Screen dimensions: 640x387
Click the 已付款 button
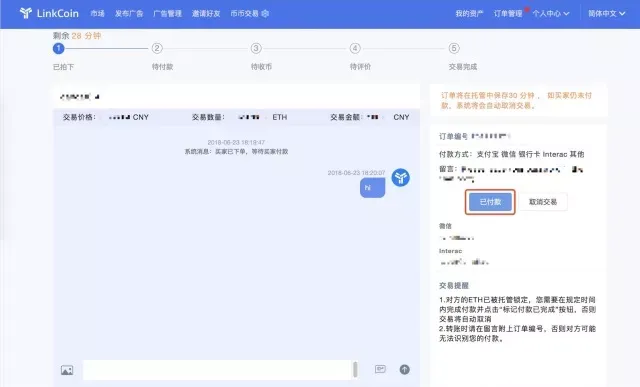(490, 202)
